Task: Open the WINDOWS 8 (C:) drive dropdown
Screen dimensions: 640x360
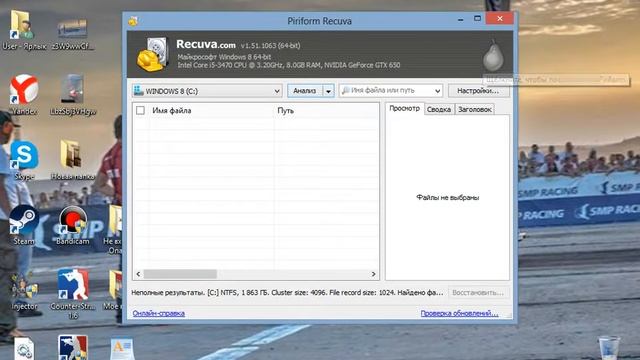Action: pyautogui.click(x=207, y=91)
